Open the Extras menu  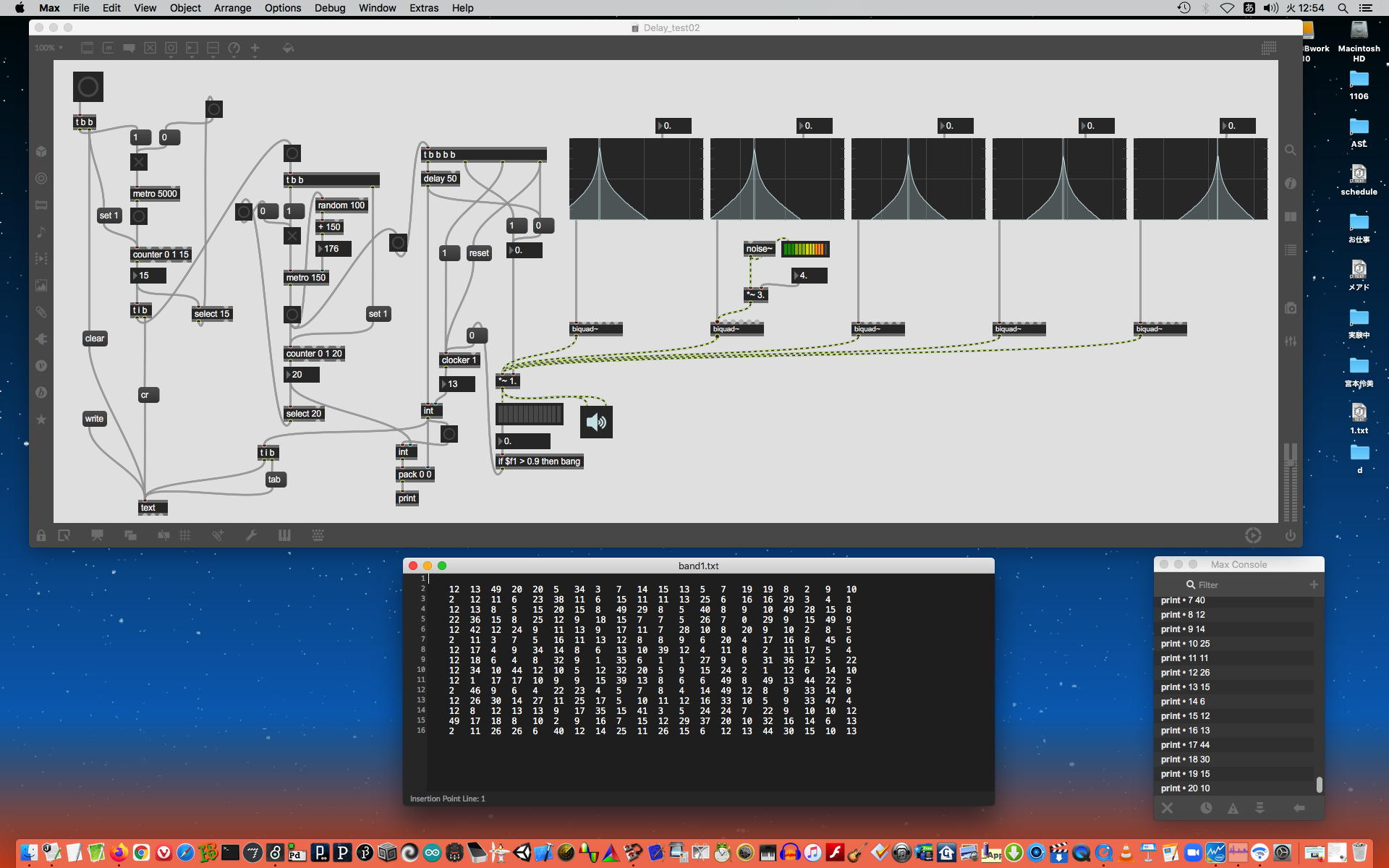(423, 8)
